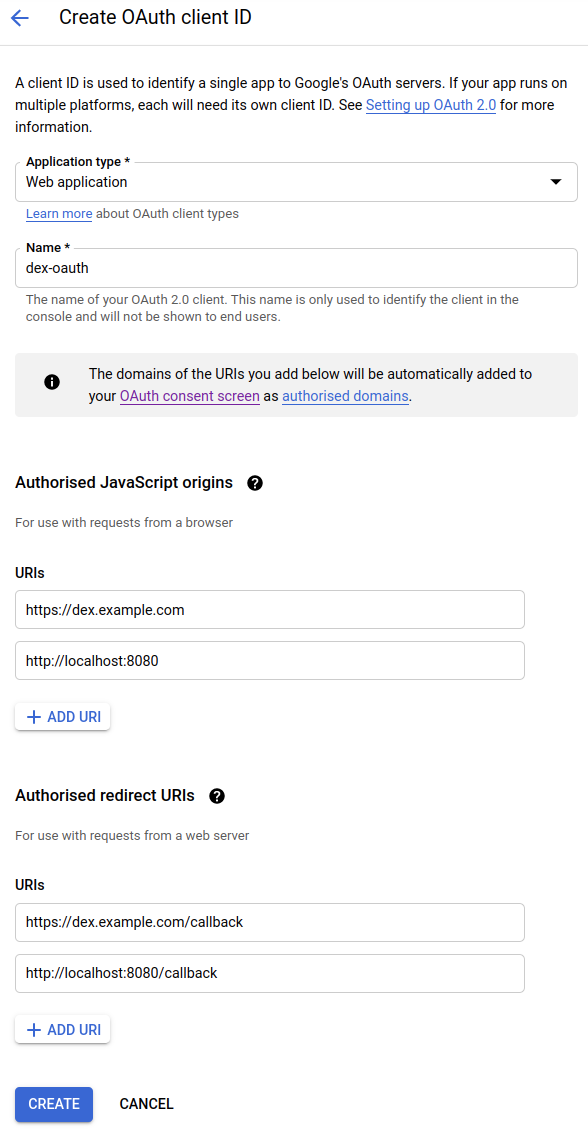
Task: View the authorised domains link
Action: point(344,396)
